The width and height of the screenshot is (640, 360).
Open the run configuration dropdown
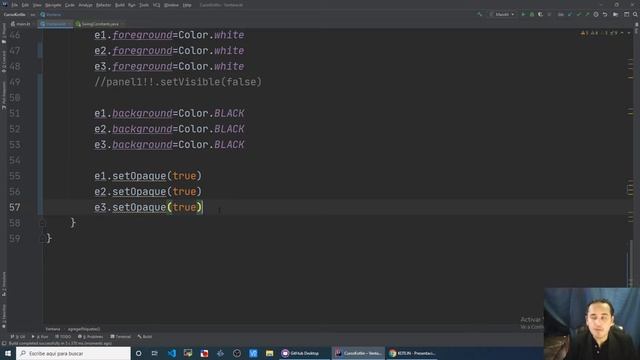tap(502, 14)
